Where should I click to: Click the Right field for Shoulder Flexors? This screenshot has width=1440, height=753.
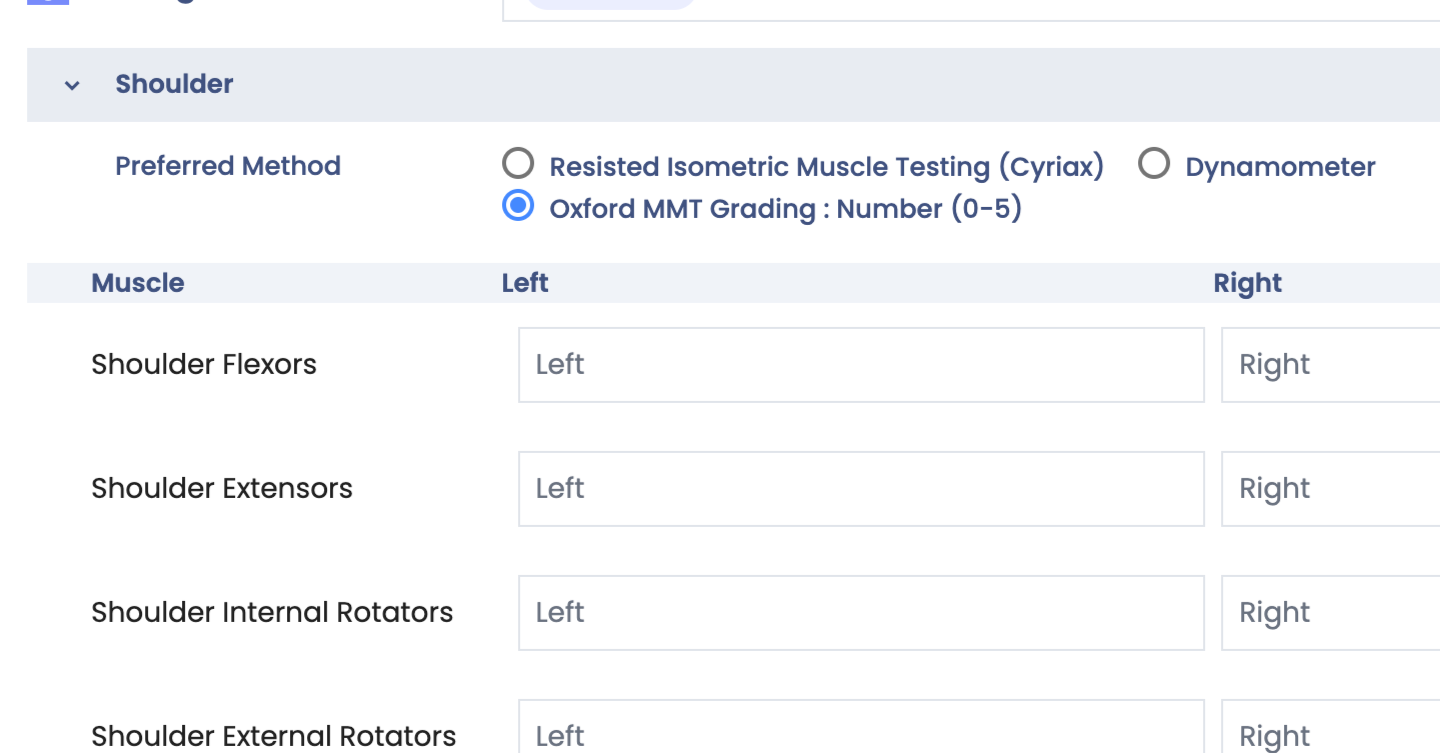click(1330, 365)
